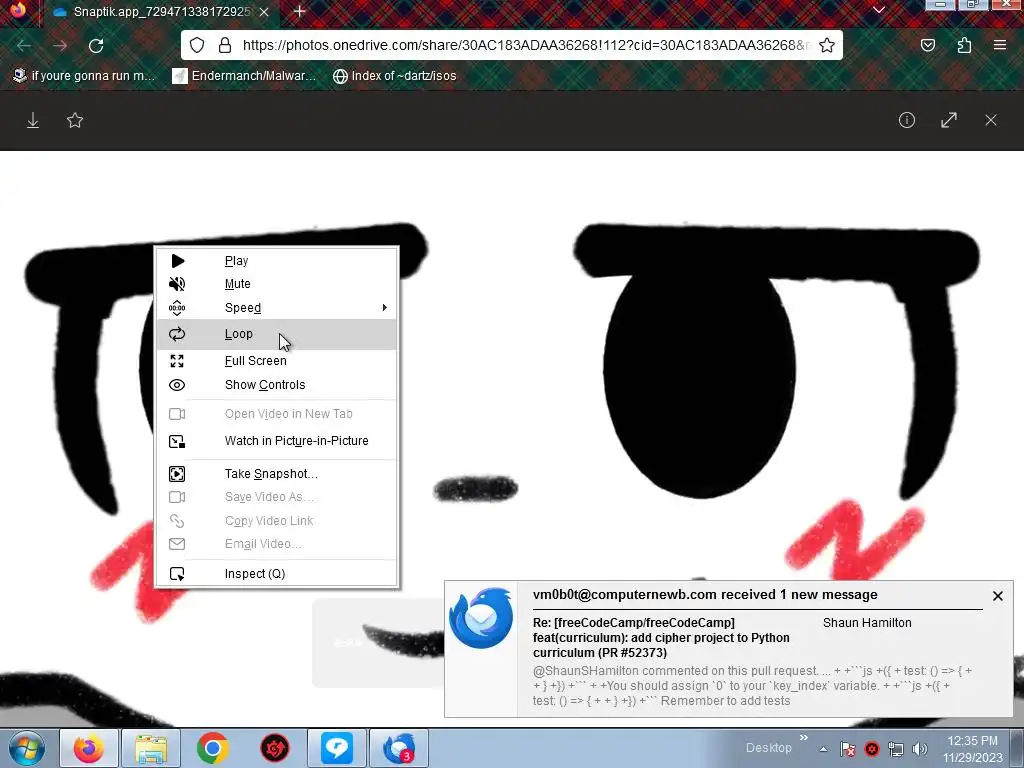Screen dimensions: 1024x768
Task: Click the Snaptik.app browser tab
Action: click(x=161, y=12)
